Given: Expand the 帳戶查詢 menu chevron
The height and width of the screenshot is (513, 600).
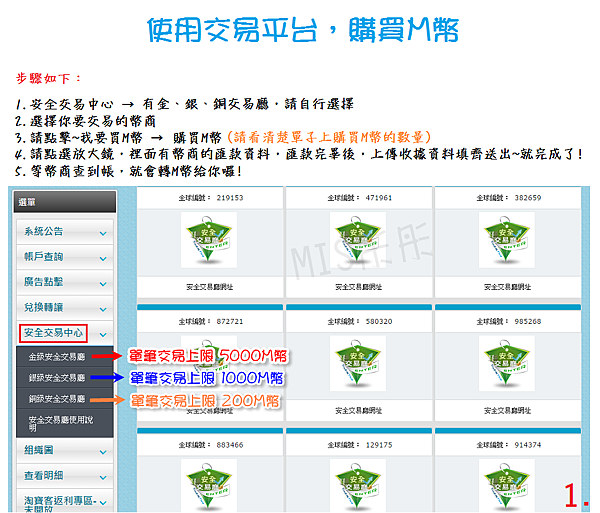Looking at the screenshot, I should click(103, 259).
